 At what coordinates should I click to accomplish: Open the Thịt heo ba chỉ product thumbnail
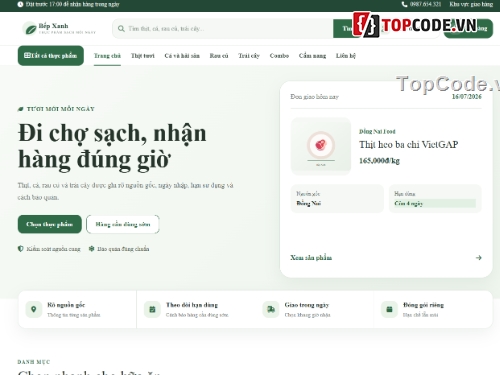pos(321,146)
